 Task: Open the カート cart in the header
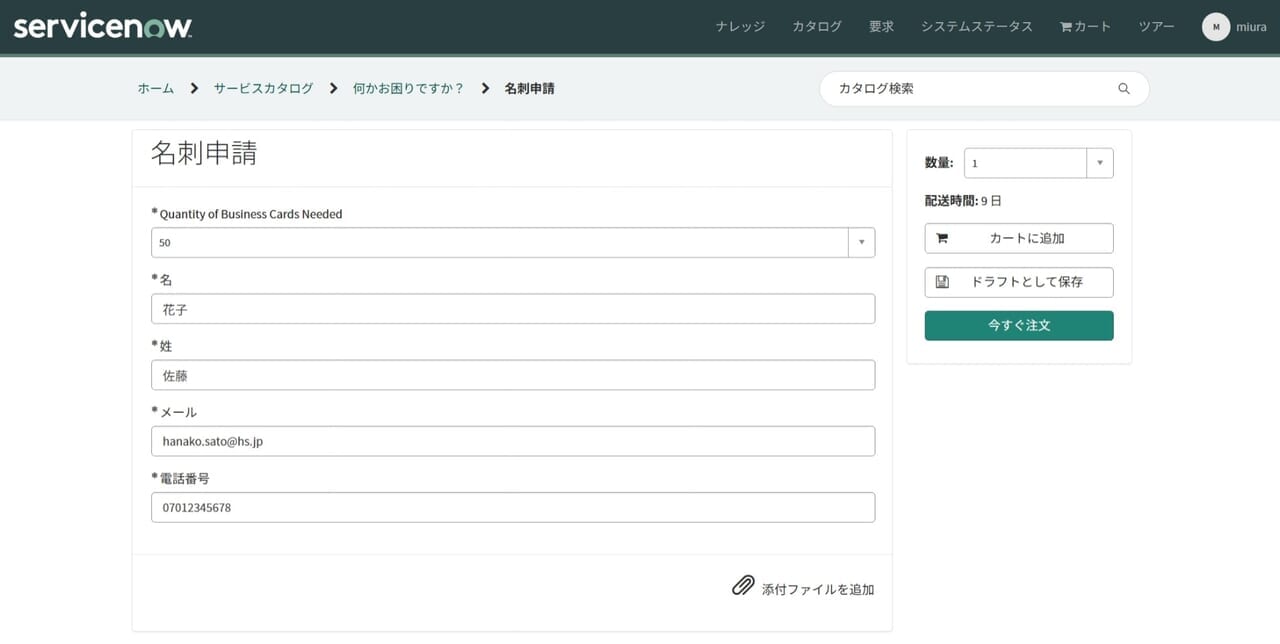tap(1085, 27)
